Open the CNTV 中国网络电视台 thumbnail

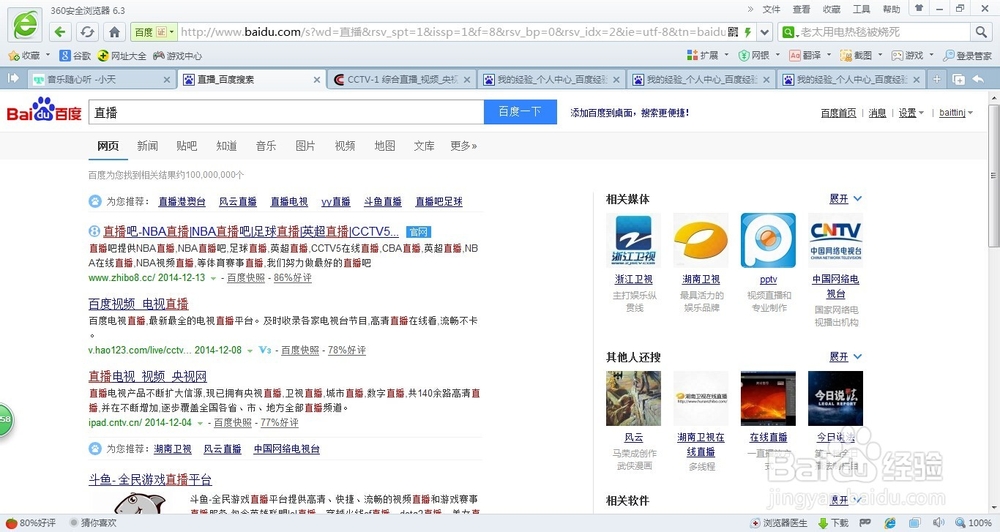pyautogui.click(x=835, y=240)
